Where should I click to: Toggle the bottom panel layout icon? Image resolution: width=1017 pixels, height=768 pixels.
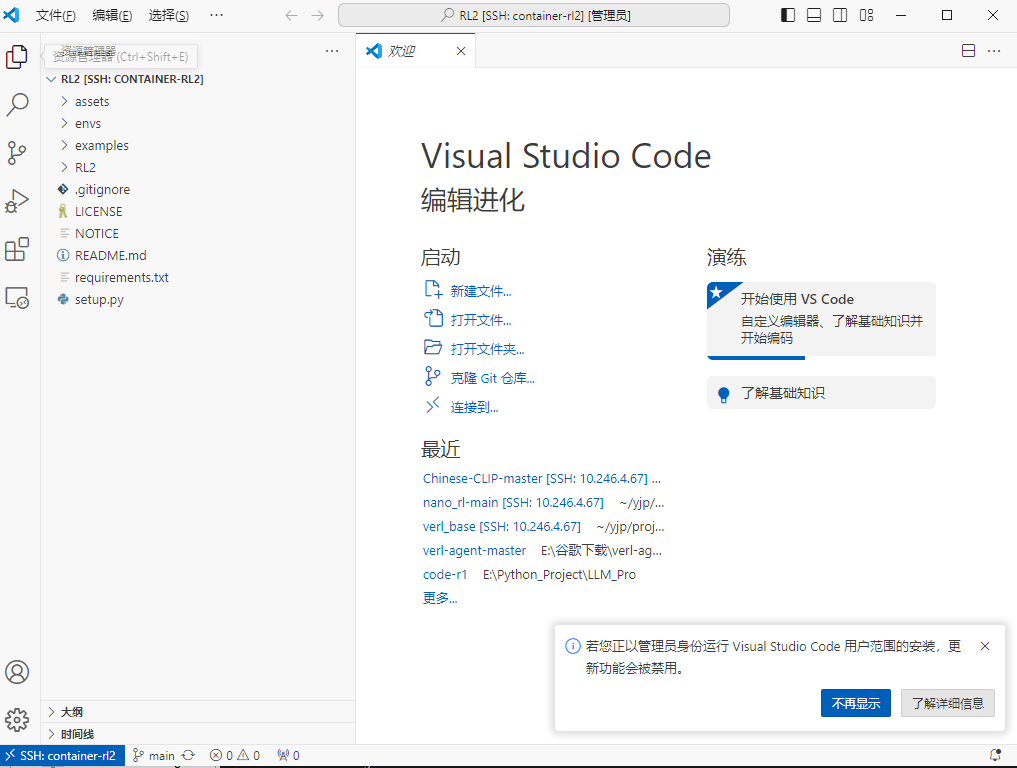click(814, 15)
